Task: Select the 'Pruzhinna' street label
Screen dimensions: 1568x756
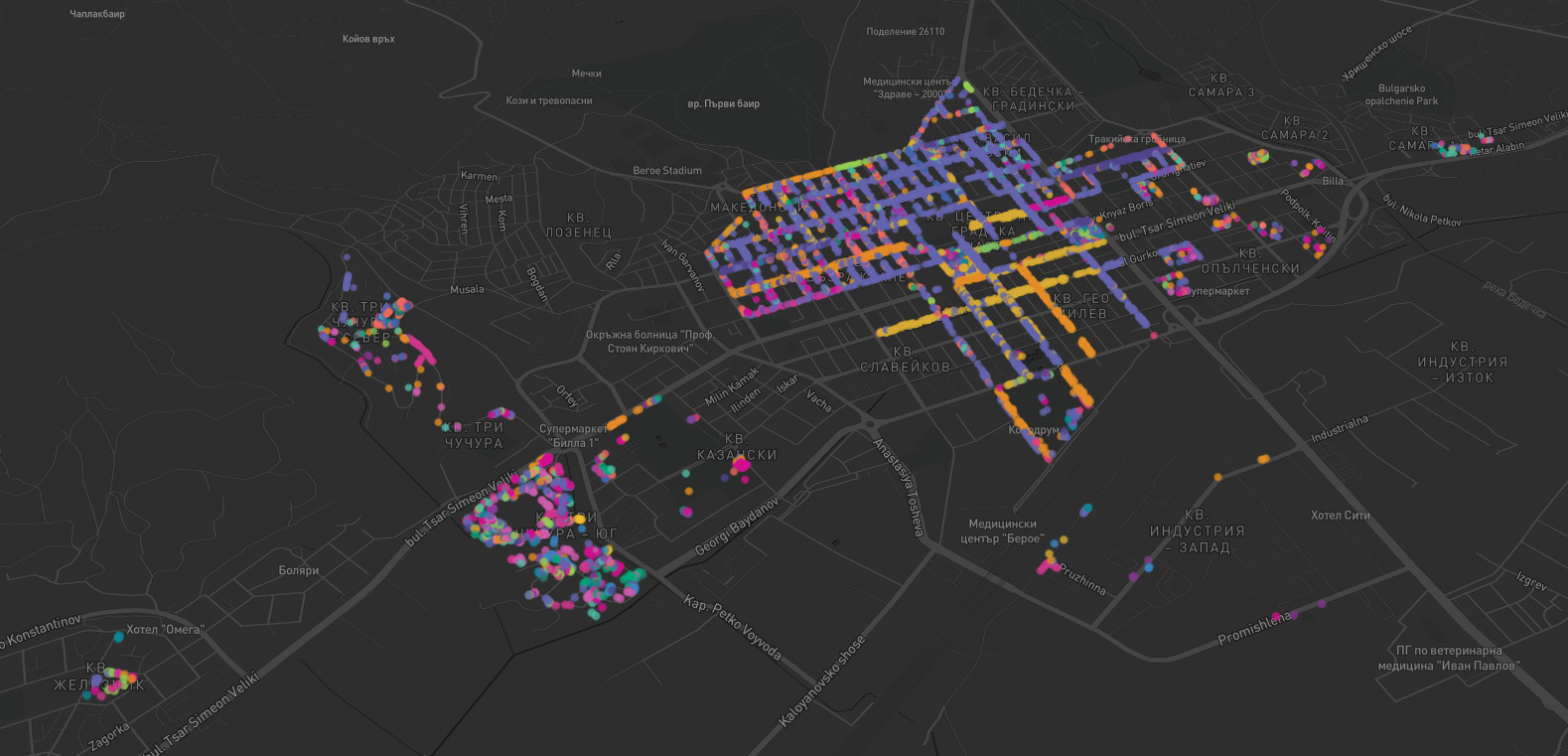Action: [1082, 579]
